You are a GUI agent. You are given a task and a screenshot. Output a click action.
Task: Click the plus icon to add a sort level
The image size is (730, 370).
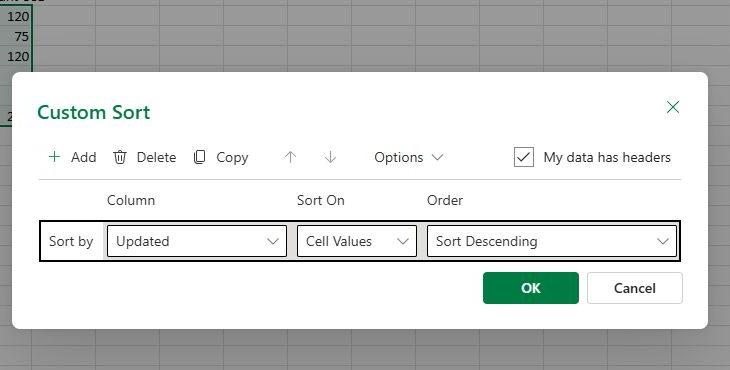coord(54,157)
